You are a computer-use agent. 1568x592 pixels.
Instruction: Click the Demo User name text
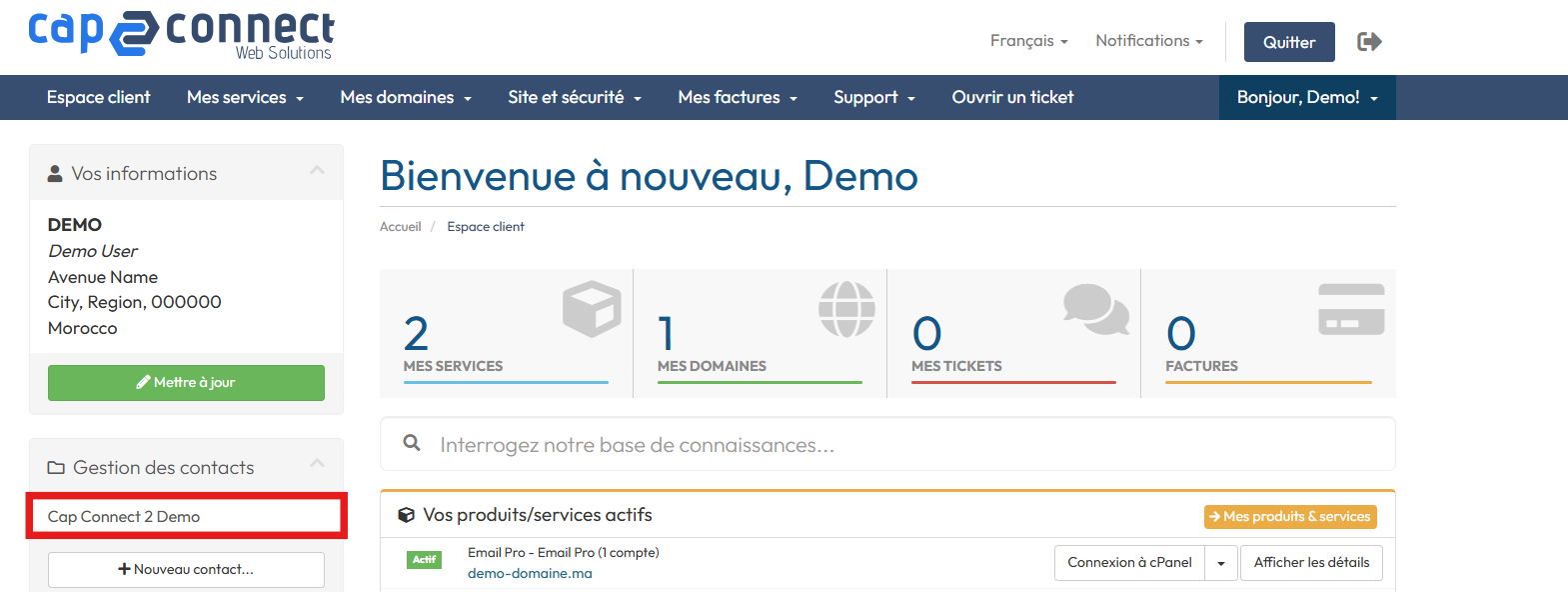(x=93, y=251)
